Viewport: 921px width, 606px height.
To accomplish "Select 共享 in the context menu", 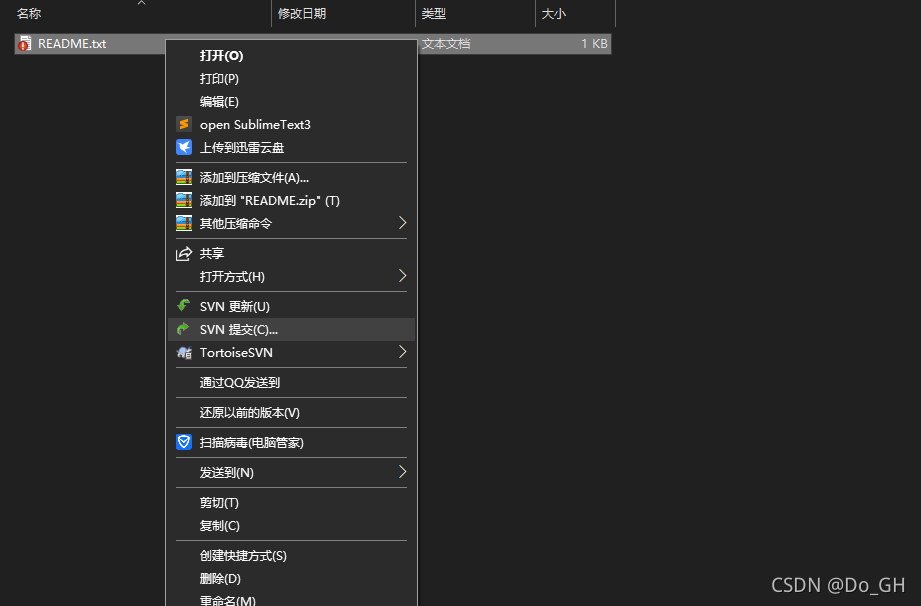I will pos(291,253).
